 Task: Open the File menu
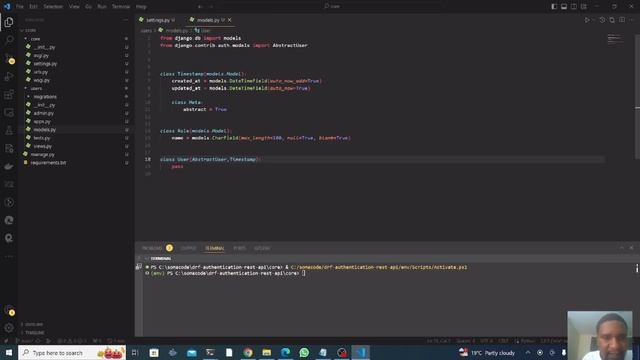pyautogui.click(x=20, y=7)
